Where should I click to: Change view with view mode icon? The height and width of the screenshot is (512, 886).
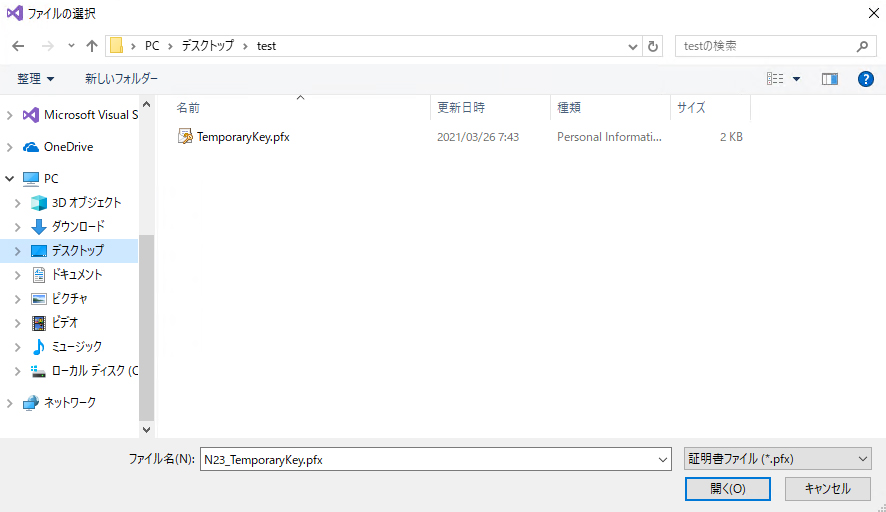775,79
